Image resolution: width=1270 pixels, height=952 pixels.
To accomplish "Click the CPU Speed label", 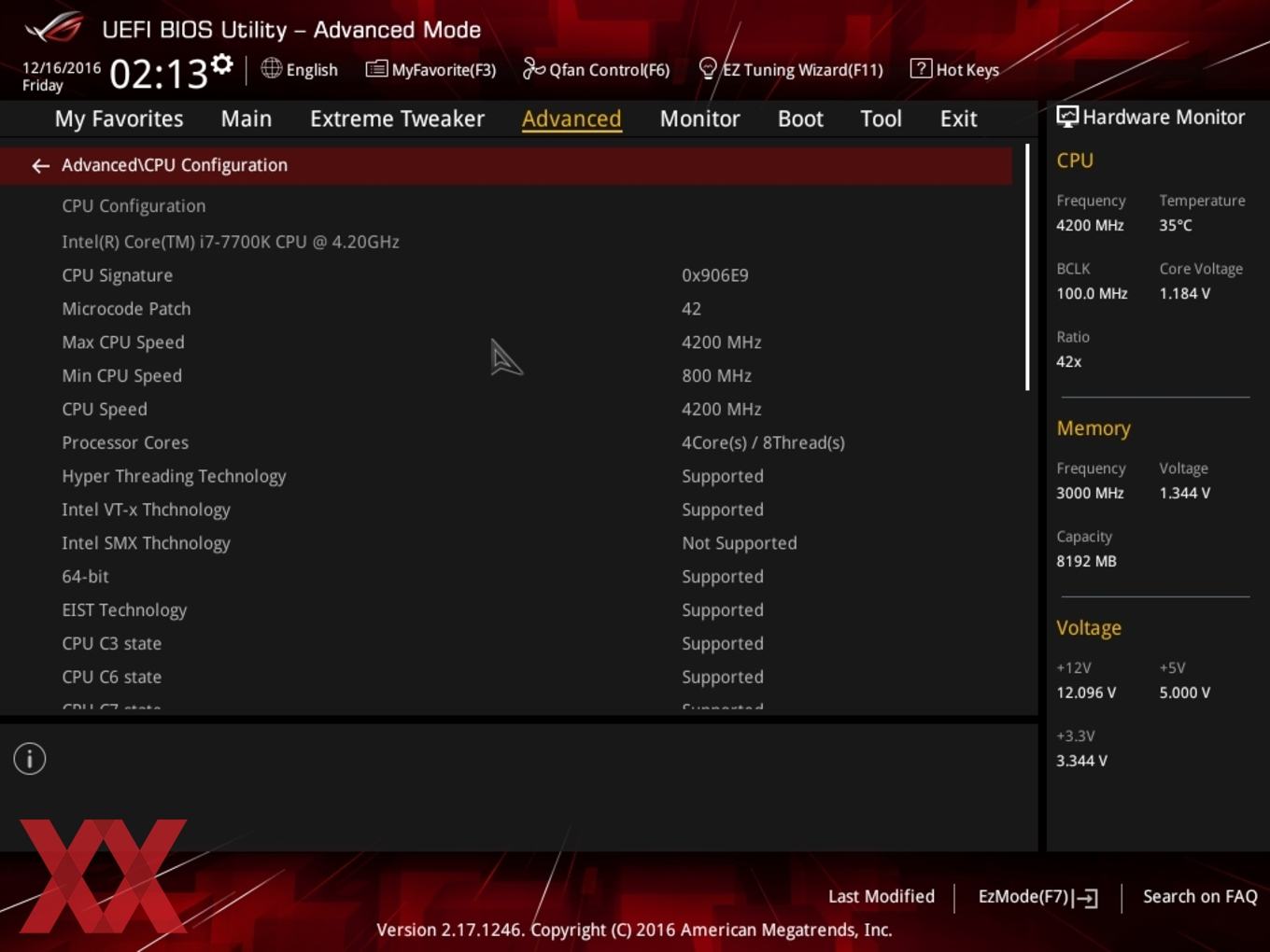I will (x=105, y=410).
